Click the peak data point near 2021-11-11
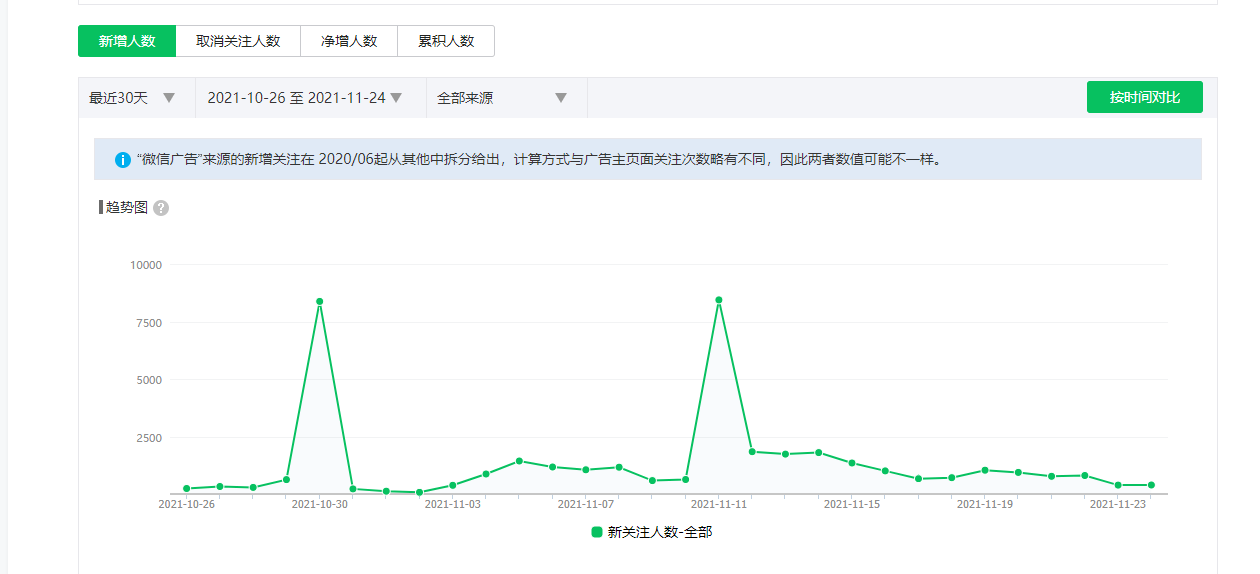Image resolution: width=1260 pixels, height=574 pixels. (718, 300)
